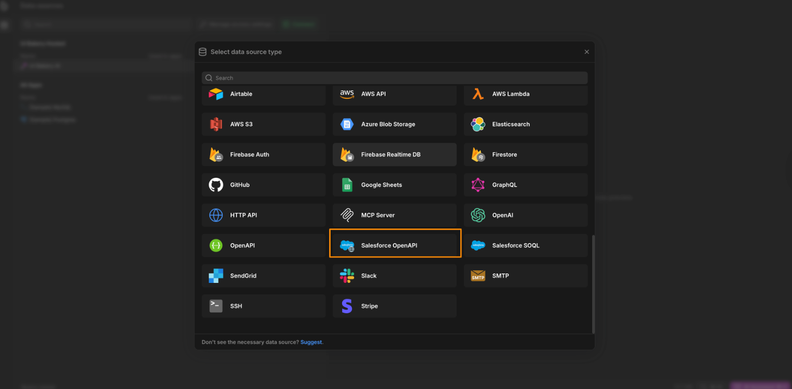The image size is (792, 389).
Task: Click the Suggest link
Action: coord(312,342)
